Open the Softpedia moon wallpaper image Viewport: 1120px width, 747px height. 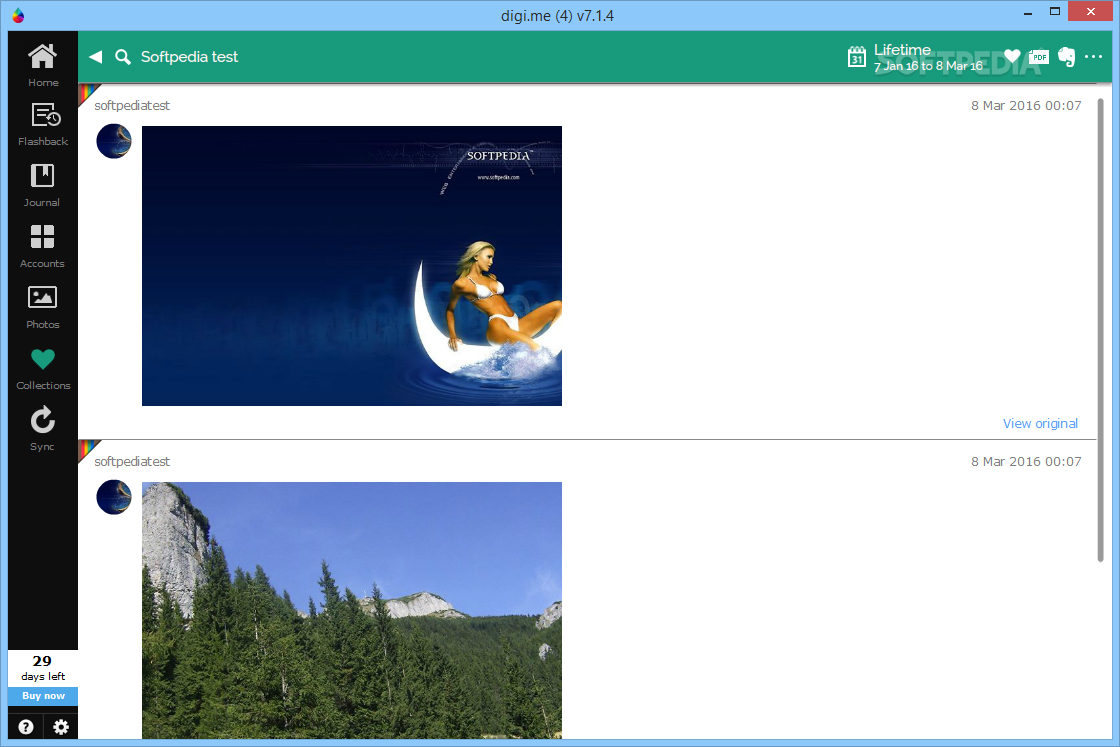coord(352,266)
